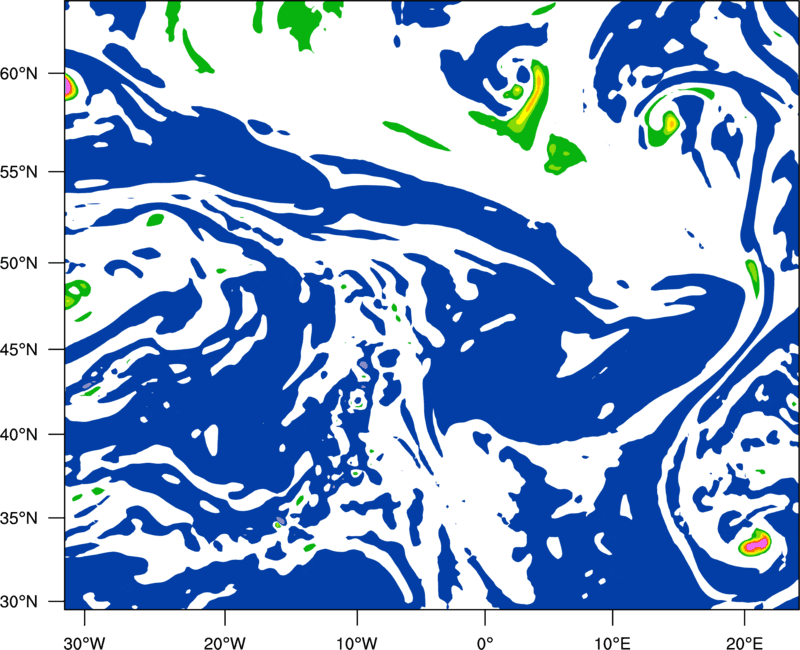Click the 10°E longitude axis label
Image resolution: width=800 pixels, height=650 pixels.
pyautogui.click(x=612, y=643)
